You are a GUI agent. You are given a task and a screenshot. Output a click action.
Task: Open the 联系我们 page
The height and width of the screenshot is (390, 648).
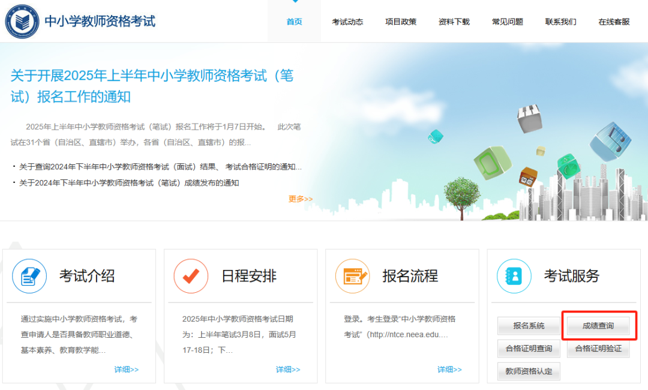point(561,22)
